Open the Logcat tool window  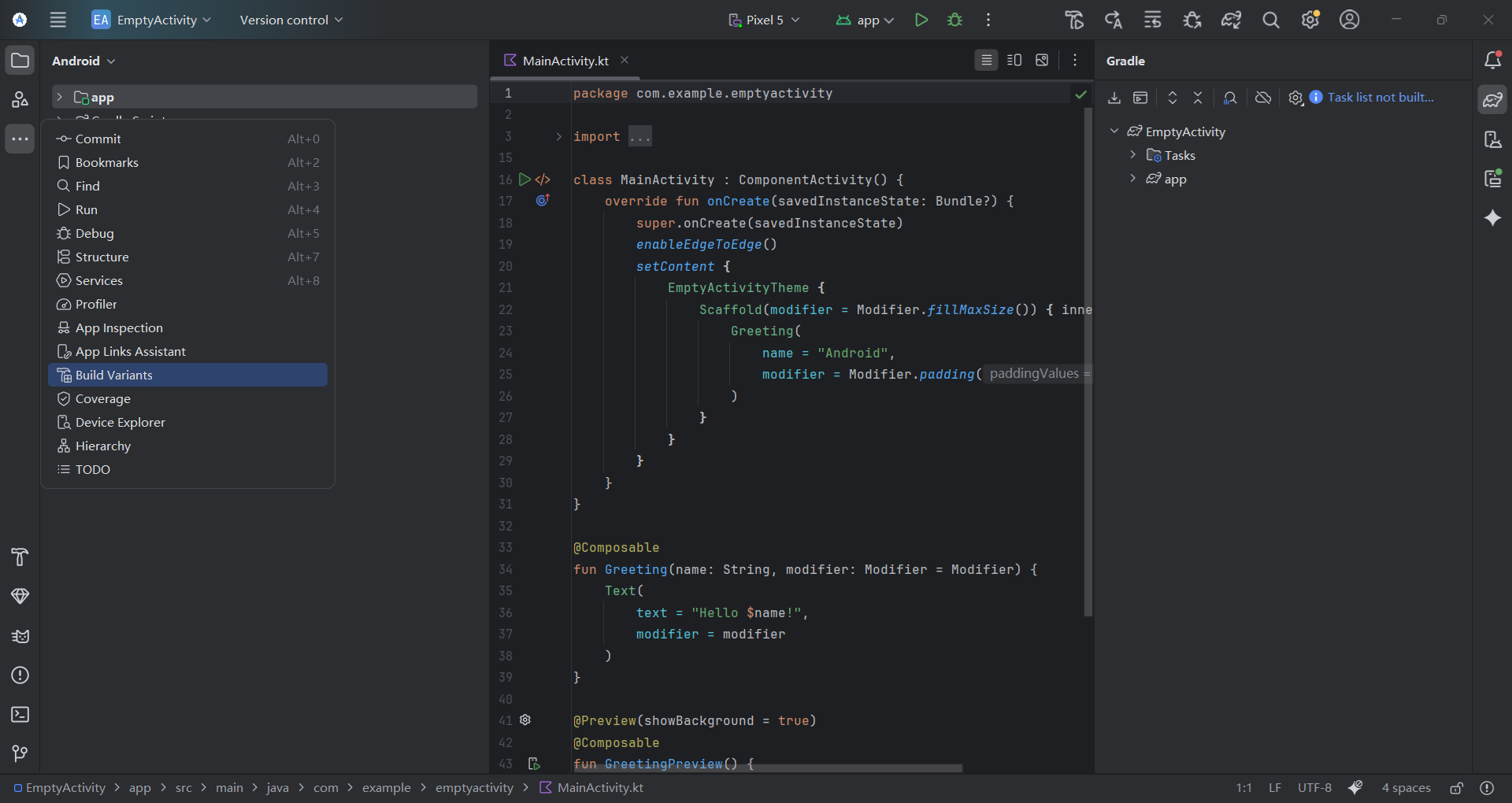coord(20,636)
